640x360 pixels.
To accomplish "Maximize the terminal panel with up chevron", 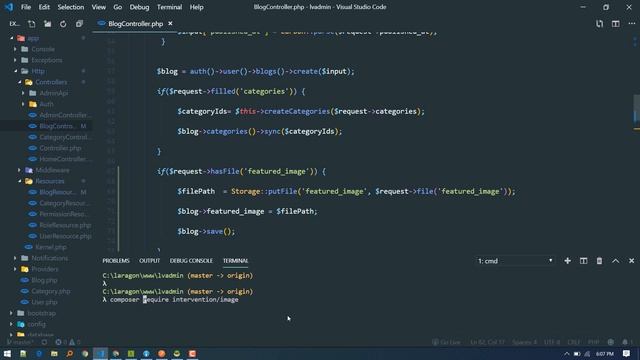I will click(616, 261).
